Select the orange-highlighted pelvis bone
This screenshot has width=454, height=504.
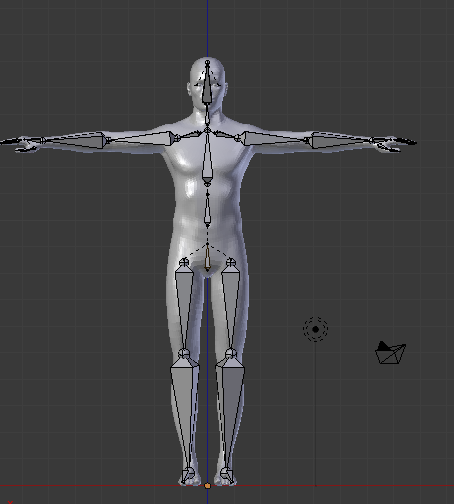pyautogui.click(x=207, y=257)
